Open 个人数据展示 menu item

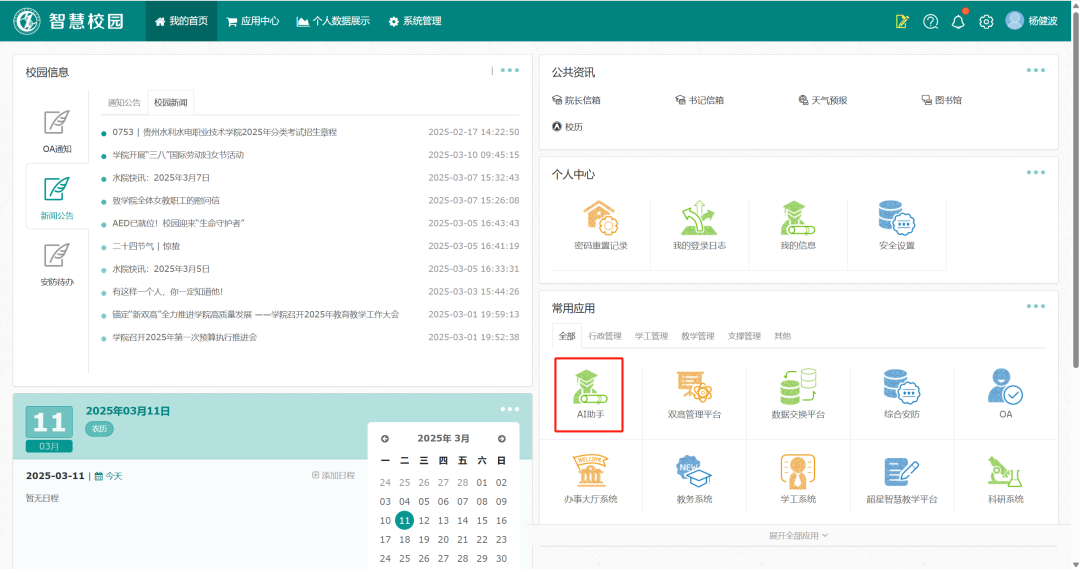coord(333,21)
